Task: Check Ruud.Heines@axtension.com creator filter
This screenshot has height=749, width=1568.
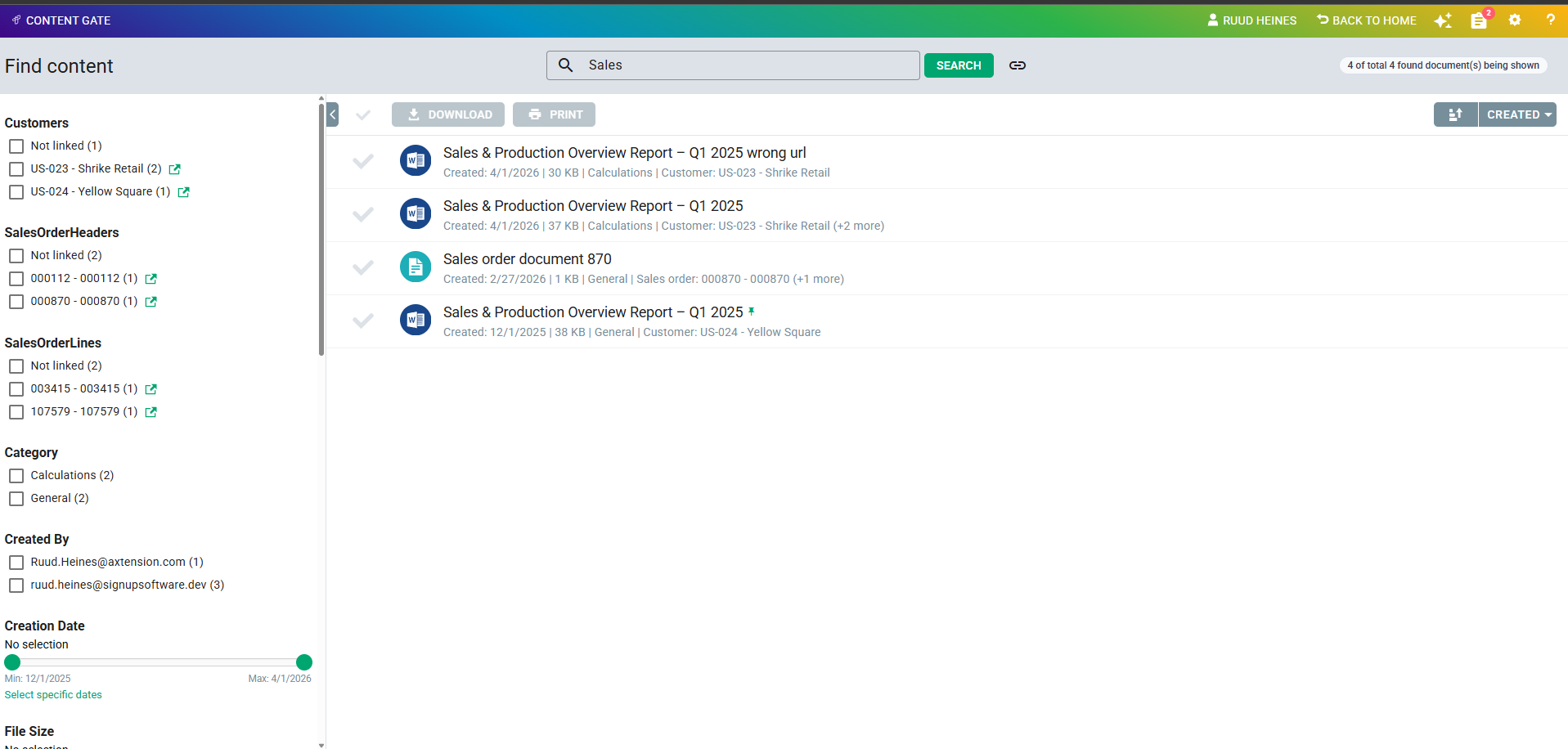Action: [x=16, y=563]
